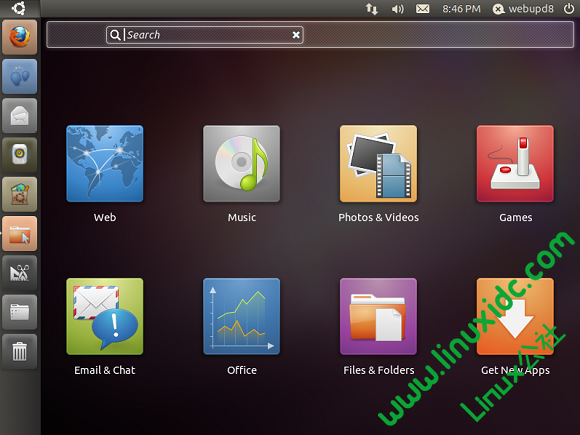
Task: Open the Office category tile
Action: [x=242, y=317]
